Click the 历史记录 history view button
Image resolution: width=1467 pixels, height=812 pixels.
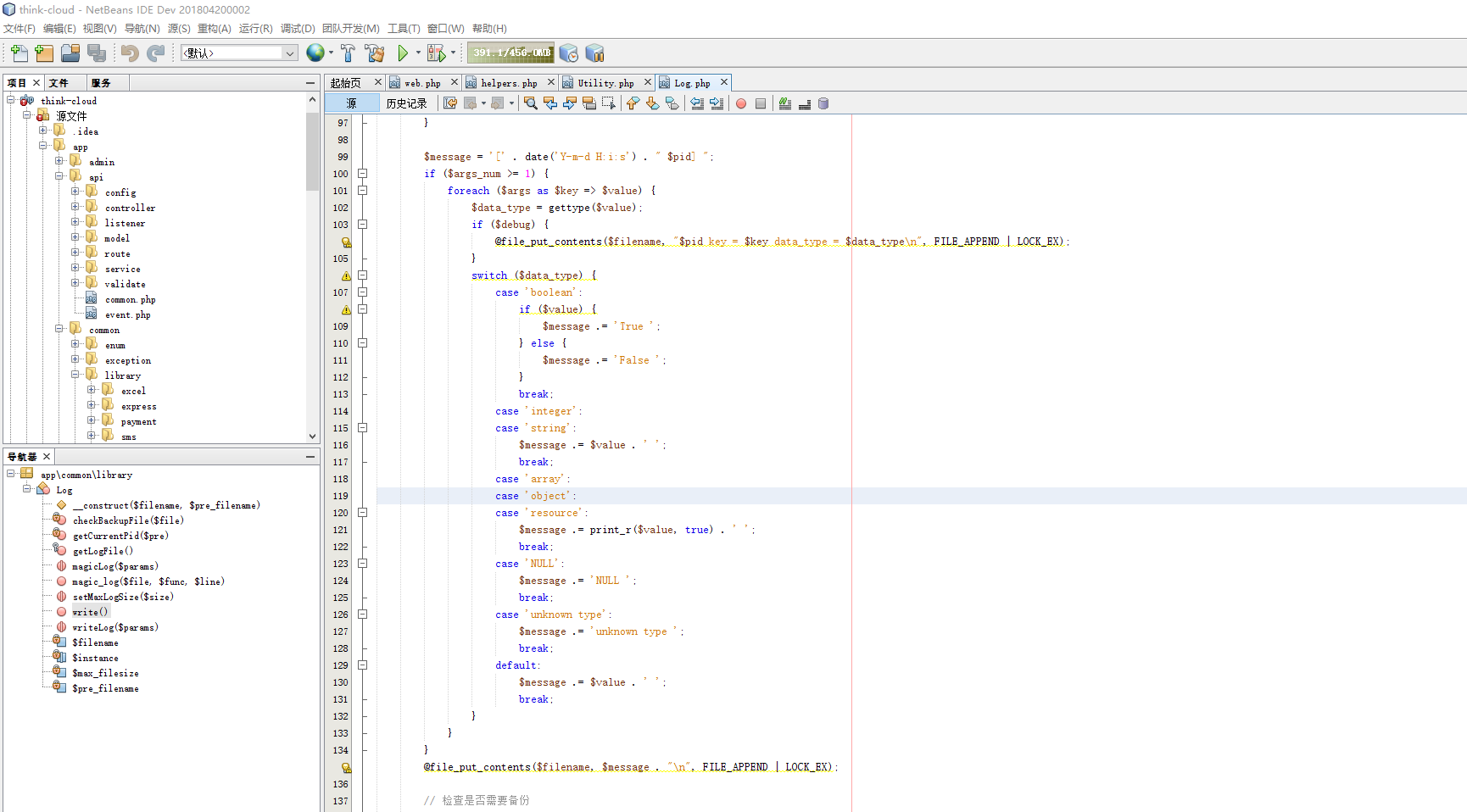coord(407,103)
